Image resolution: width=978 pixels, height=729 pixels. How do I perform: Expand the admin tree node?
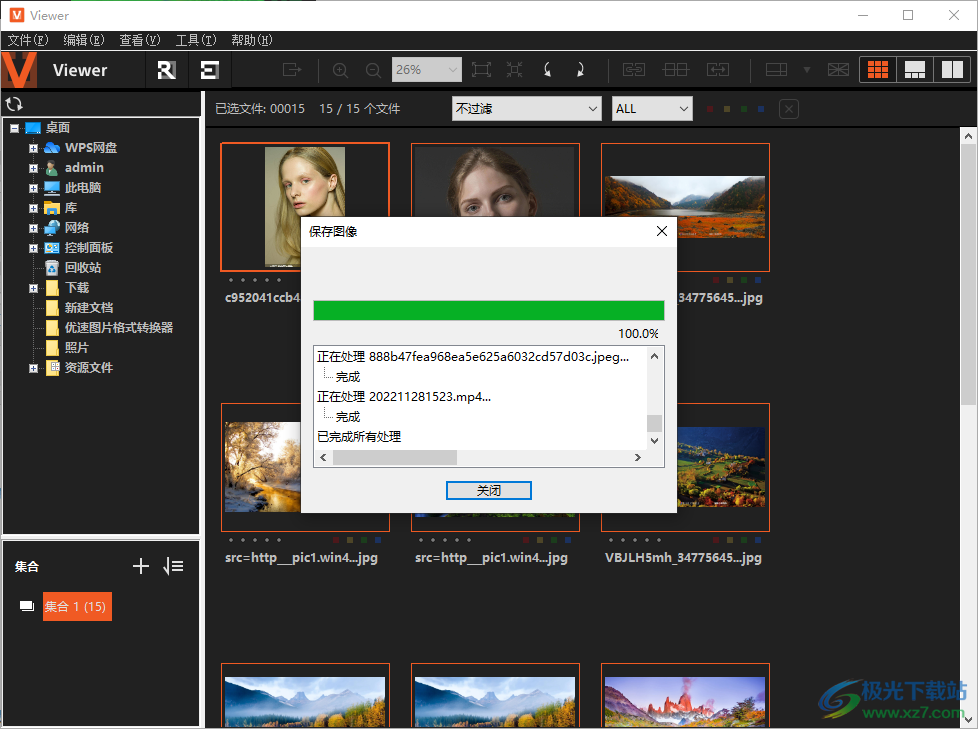coord(34,168)
